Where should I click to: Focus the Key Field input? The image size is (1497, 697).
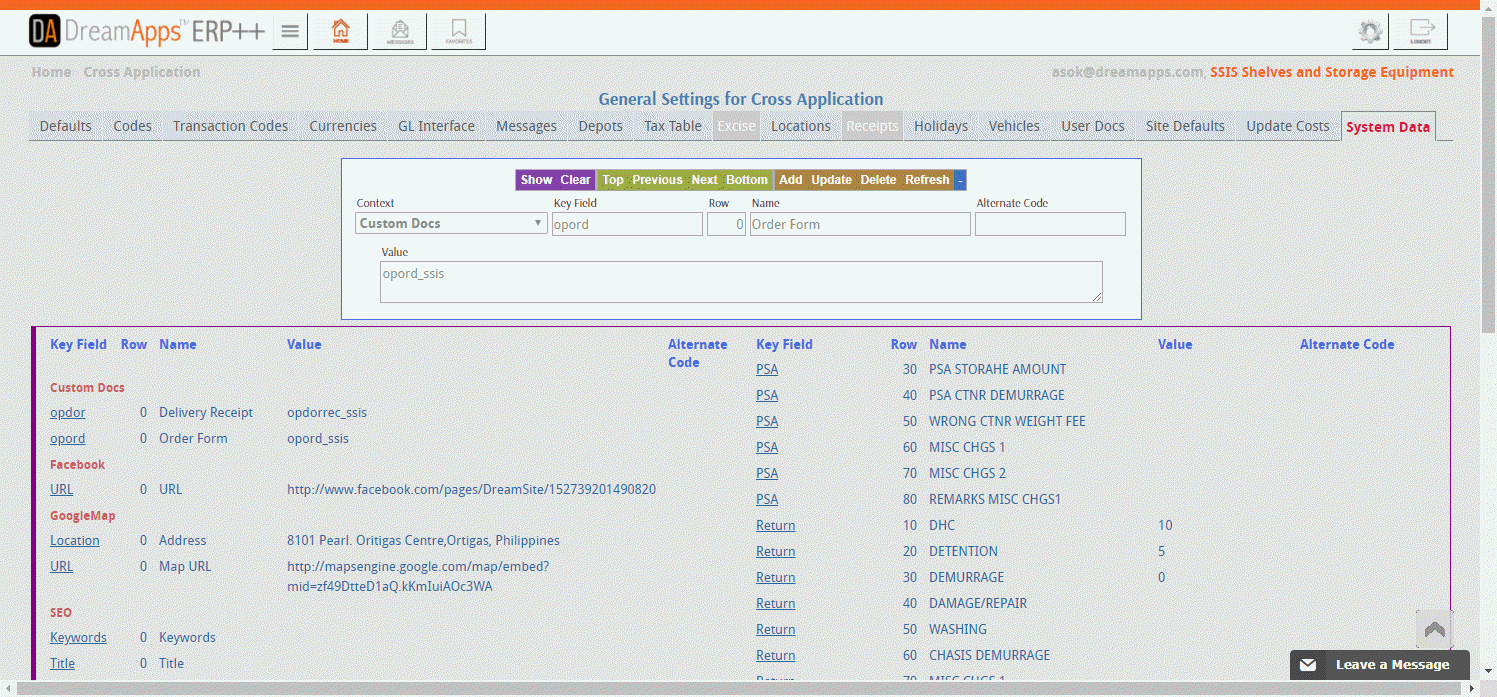pos(627,224)
